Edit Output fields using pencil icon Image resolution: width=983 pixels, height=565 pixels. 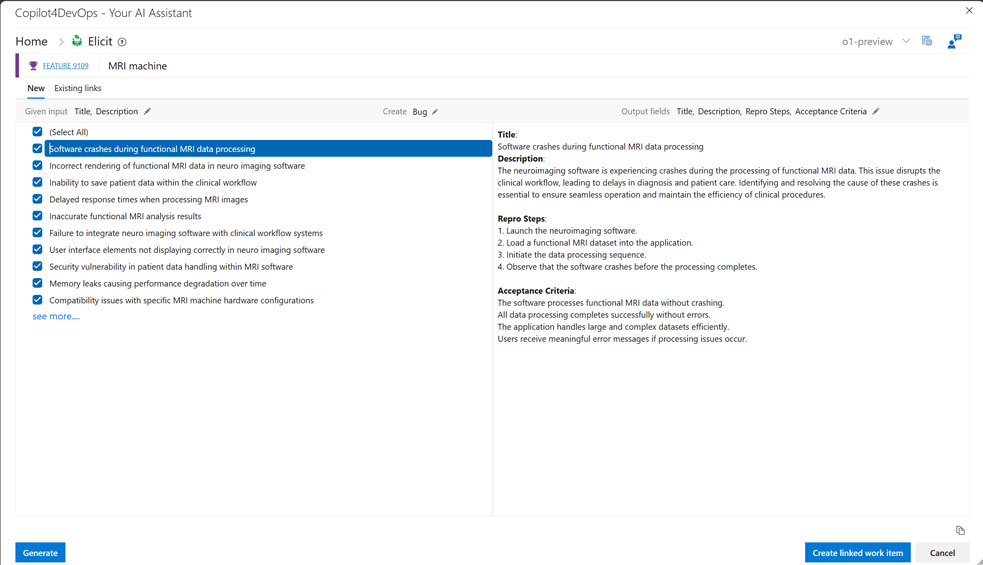pos(876,112)
